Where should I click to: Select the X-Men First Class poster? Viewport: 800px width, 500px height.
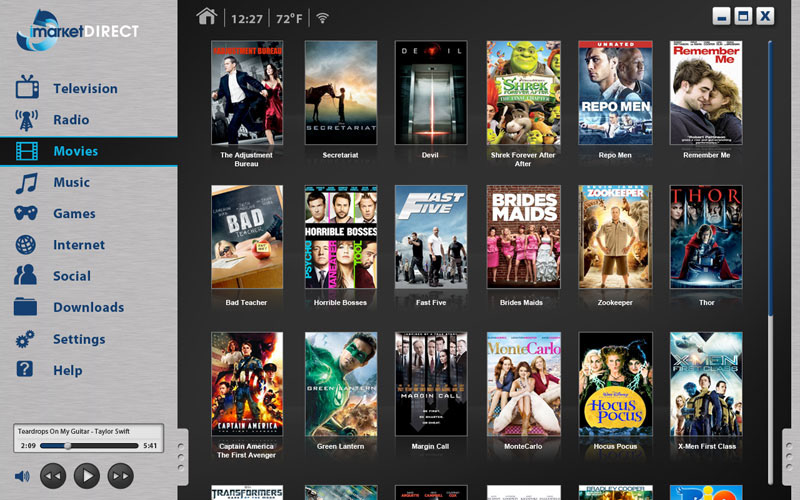point(706,384)
